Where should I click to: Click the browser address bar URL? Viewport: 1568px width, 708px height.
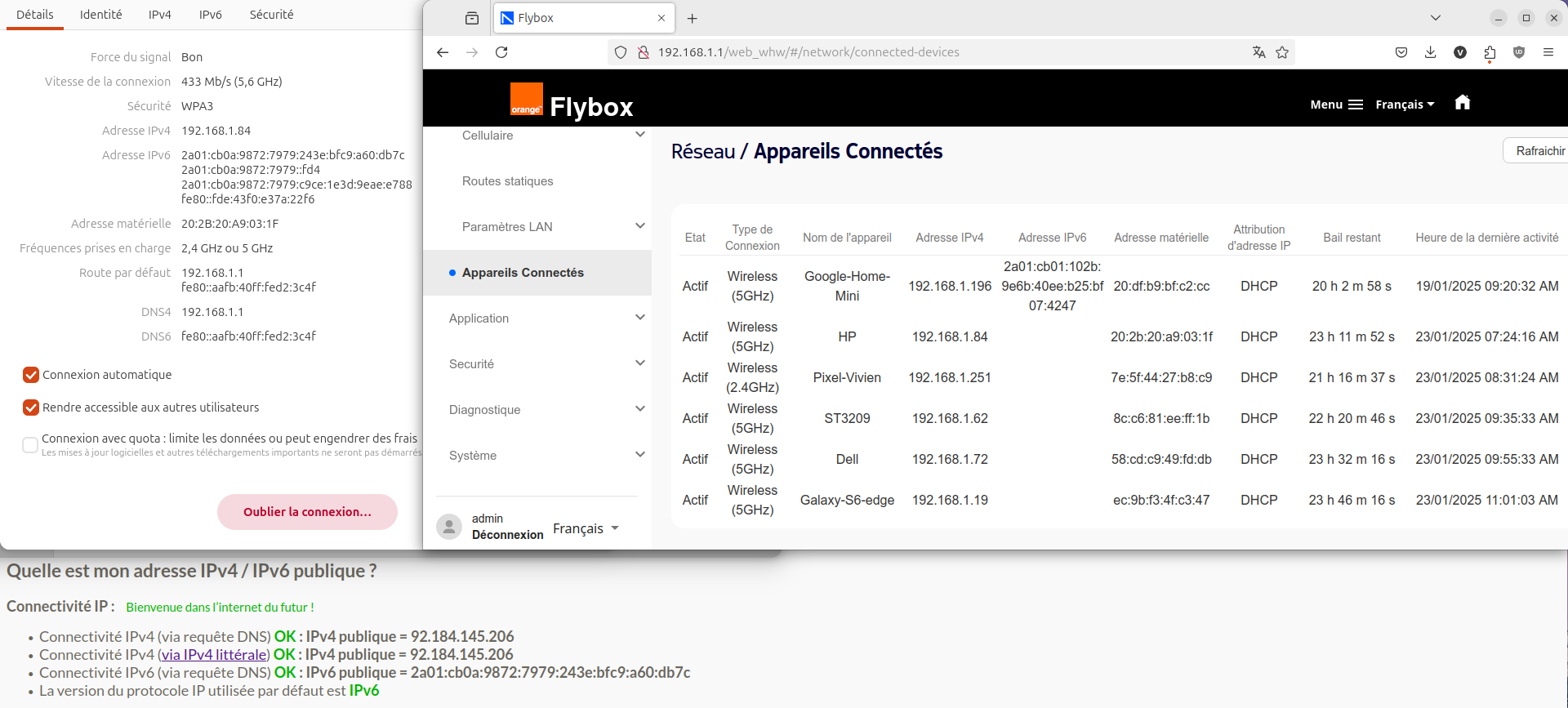[808, 52]
